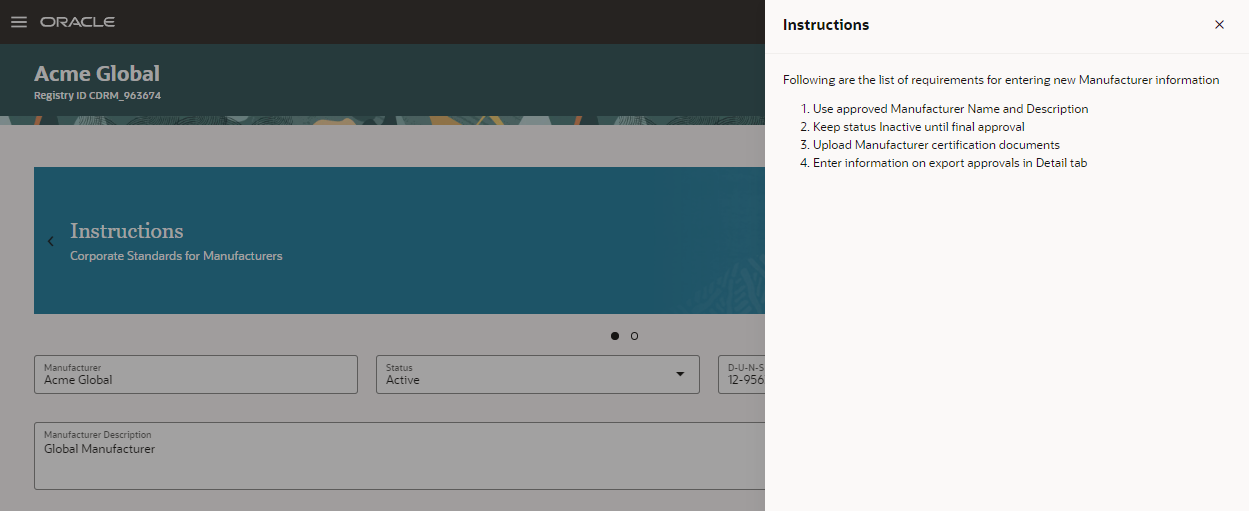Image resolution: width=1249 pixels, height=511 pixels.
Task: Close the Instructions side panel
Action: pos(1219,25)
